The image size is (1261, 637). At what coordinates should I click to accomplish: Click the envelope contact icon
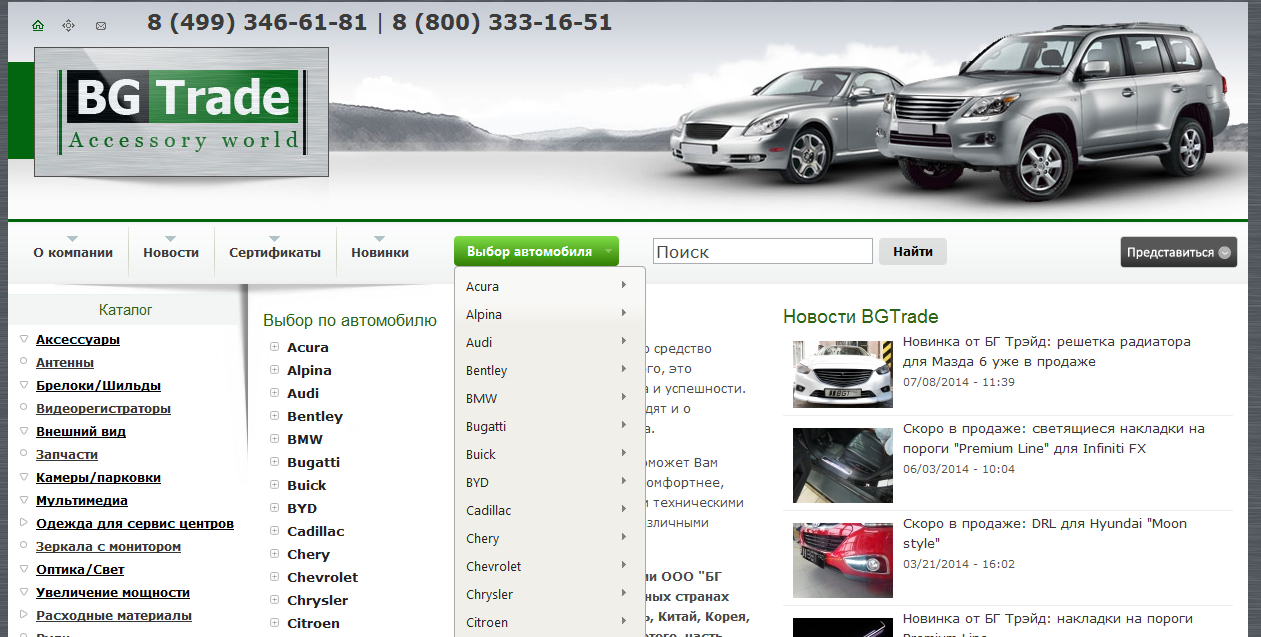tap(101, 25)
